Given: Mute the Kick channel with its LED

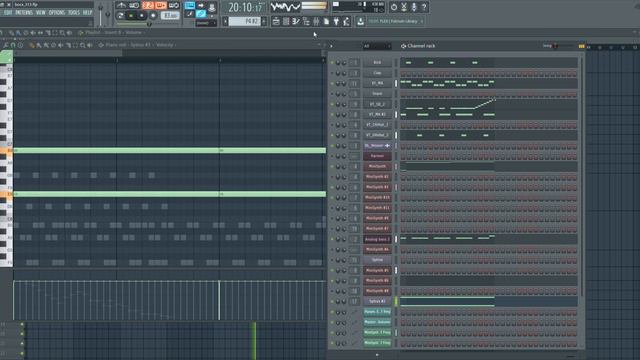Looking at the screenshot, I should click(332, 62).
